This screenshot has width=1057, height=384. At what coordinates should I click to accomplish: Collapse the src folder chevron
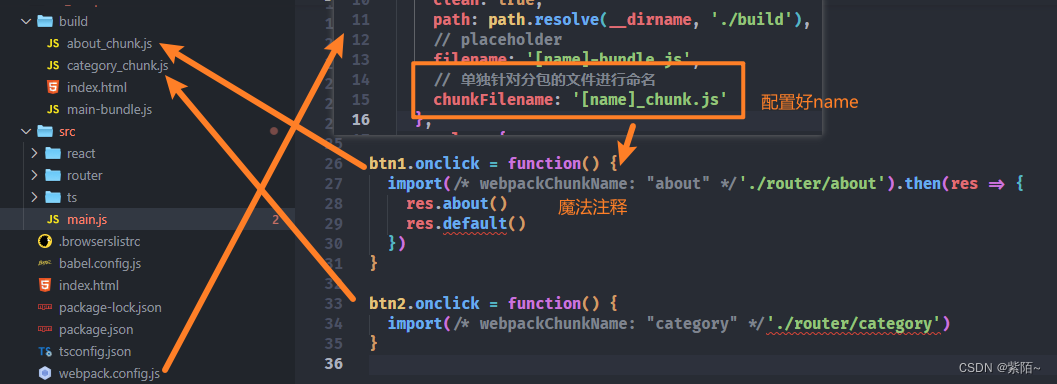pos(26,131)
